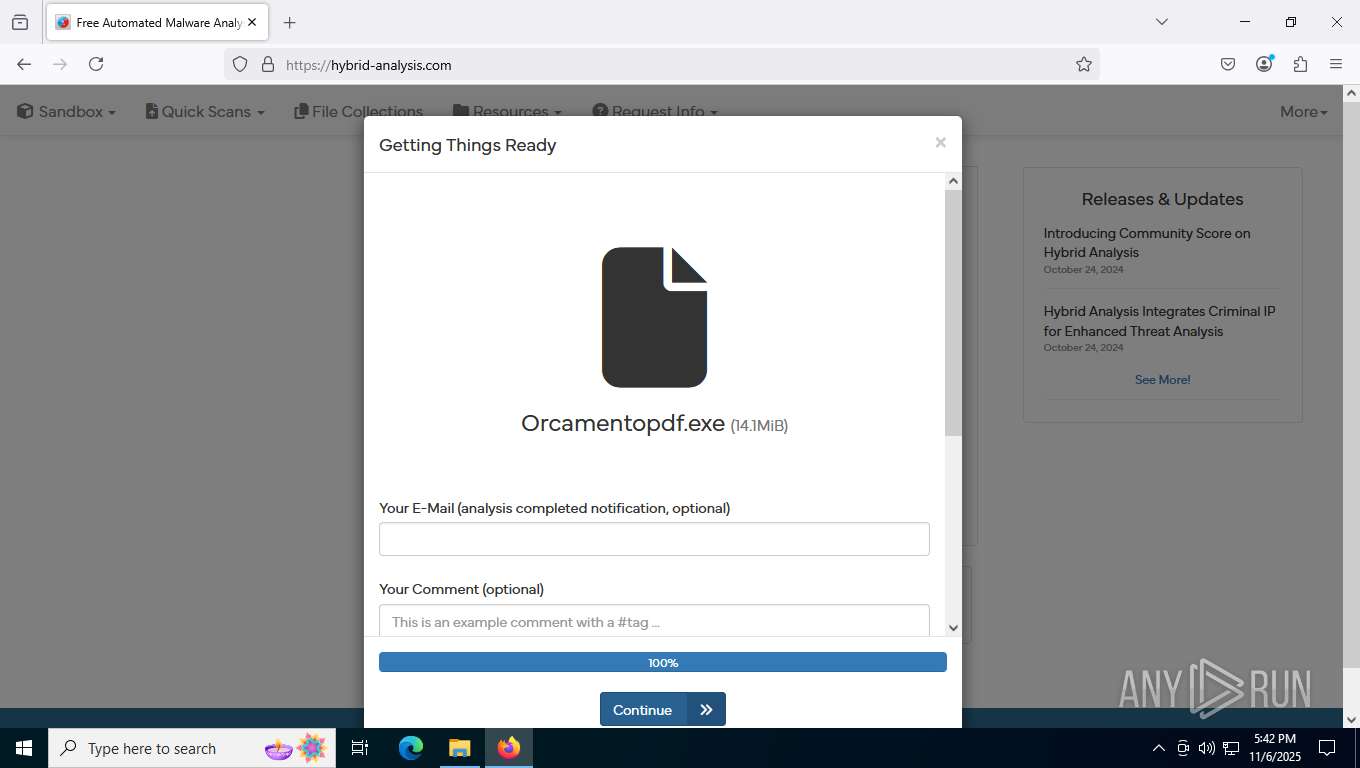Click the upload progress bar showing 100%
This screenshot has width=1360, height=768.
click(x=662, y=662)
